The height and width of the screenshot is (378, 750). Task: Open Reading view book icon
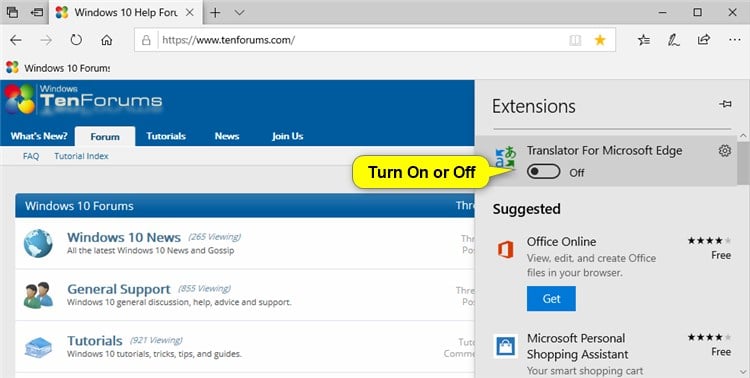coord(575,40)
